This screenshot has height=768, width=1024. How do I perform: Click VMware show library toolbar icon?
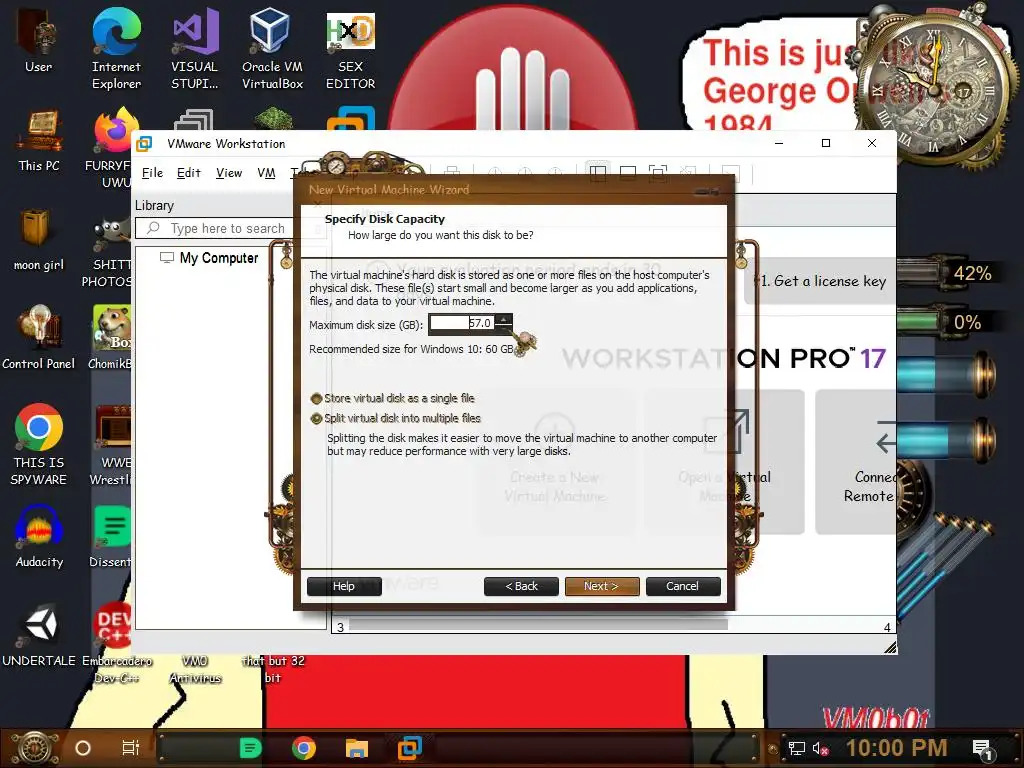click(x=598, y=173)
